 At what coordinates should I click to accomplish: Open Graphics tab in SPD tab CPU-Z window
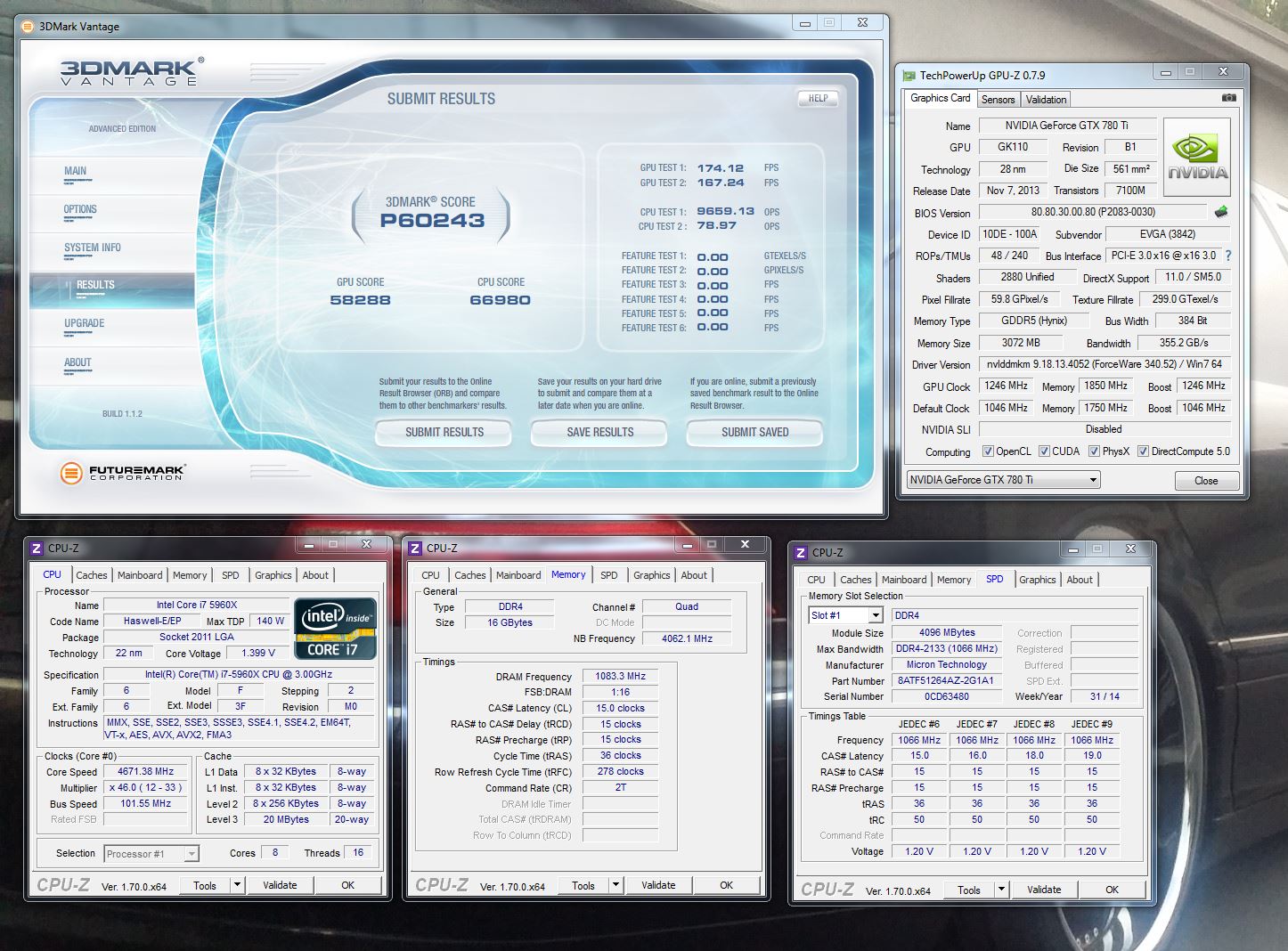pyautogui.click(x=1038, y=580)
